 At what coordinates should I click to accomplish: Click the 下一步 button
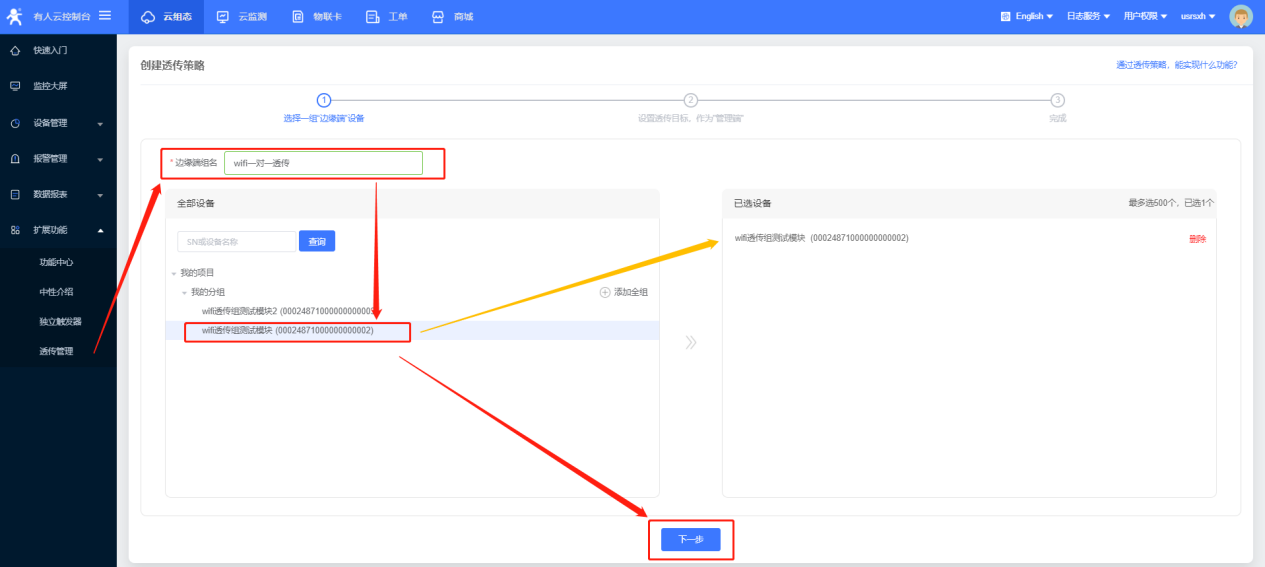coord(690,540)
